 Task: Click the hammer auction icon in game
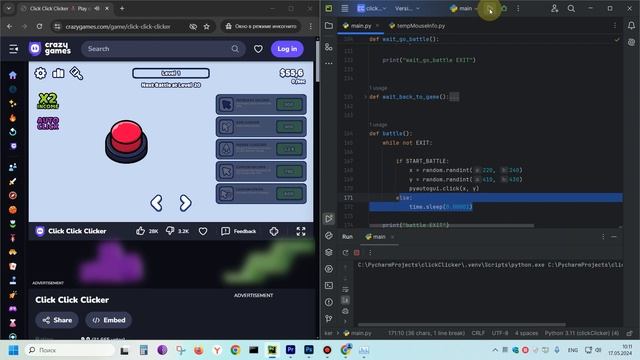pyautogui.click(x=76, y=73)
